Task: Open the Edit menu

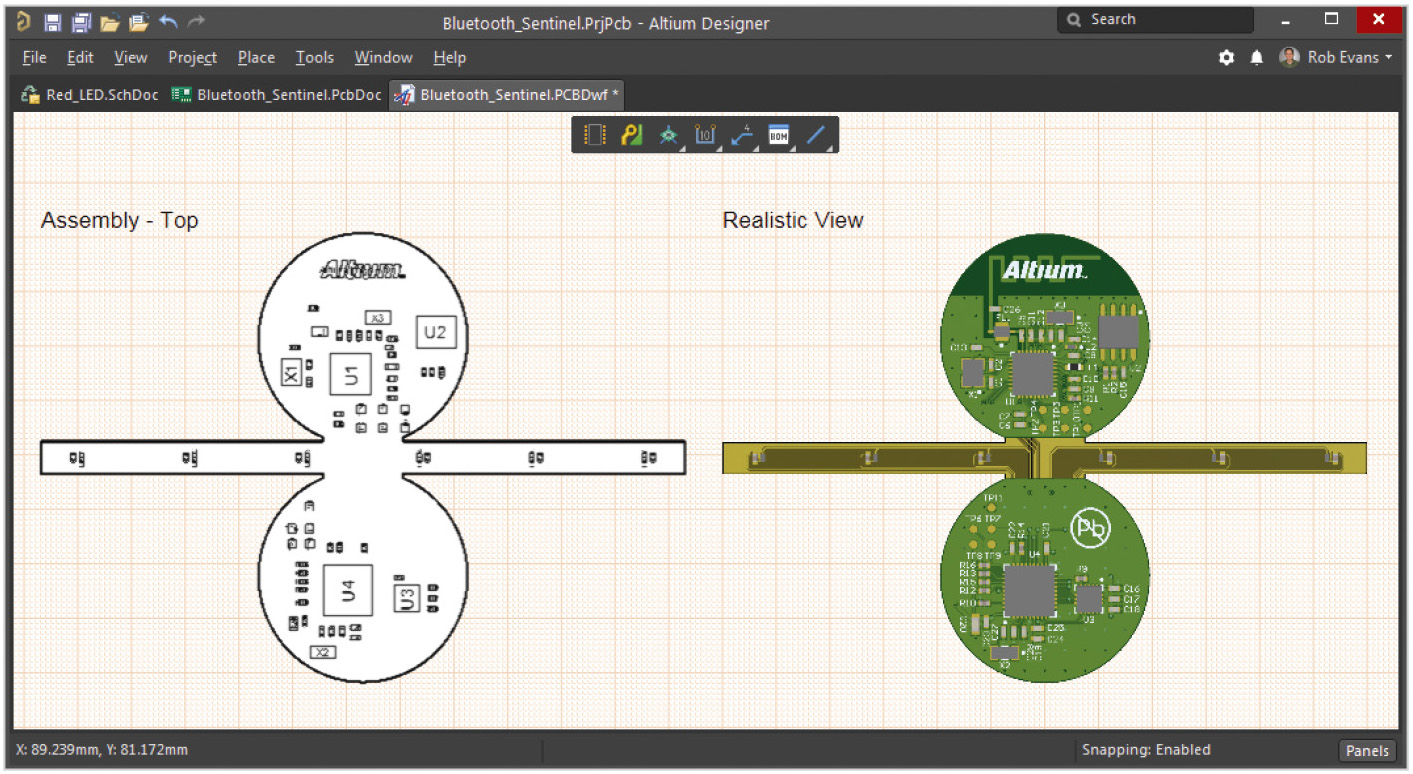Action: pyautogui.click(x=80, y=58)
